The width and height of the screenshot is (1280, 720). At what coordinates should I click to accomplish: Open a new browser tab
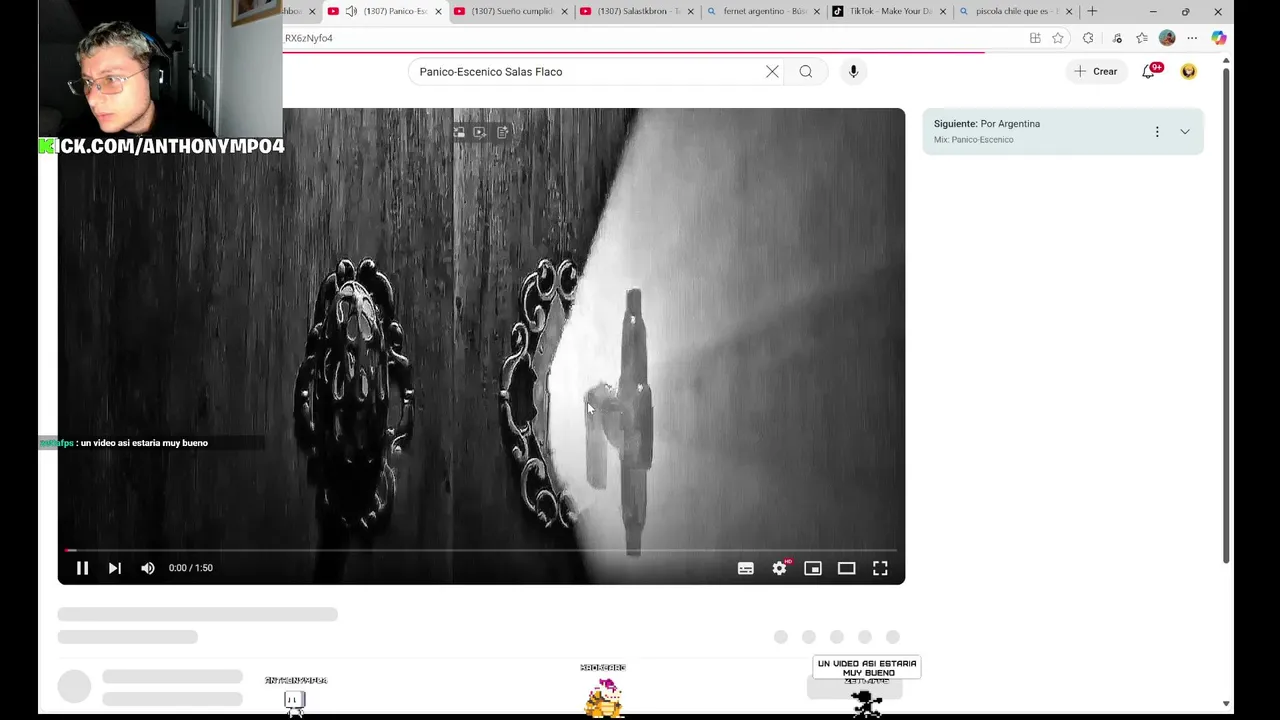click(x=1092, y=11)
